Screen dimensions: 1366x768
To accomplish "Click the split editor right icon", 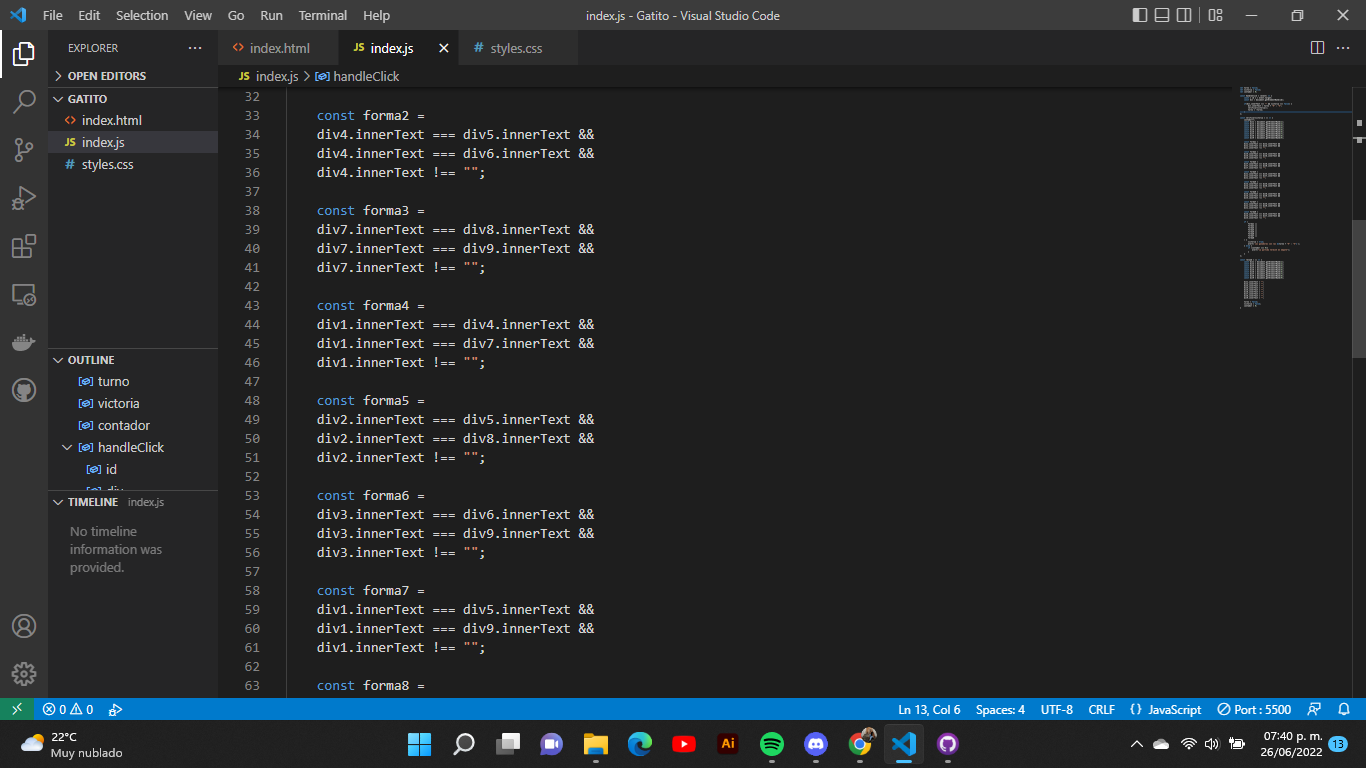I will (x=1317, y=48).
